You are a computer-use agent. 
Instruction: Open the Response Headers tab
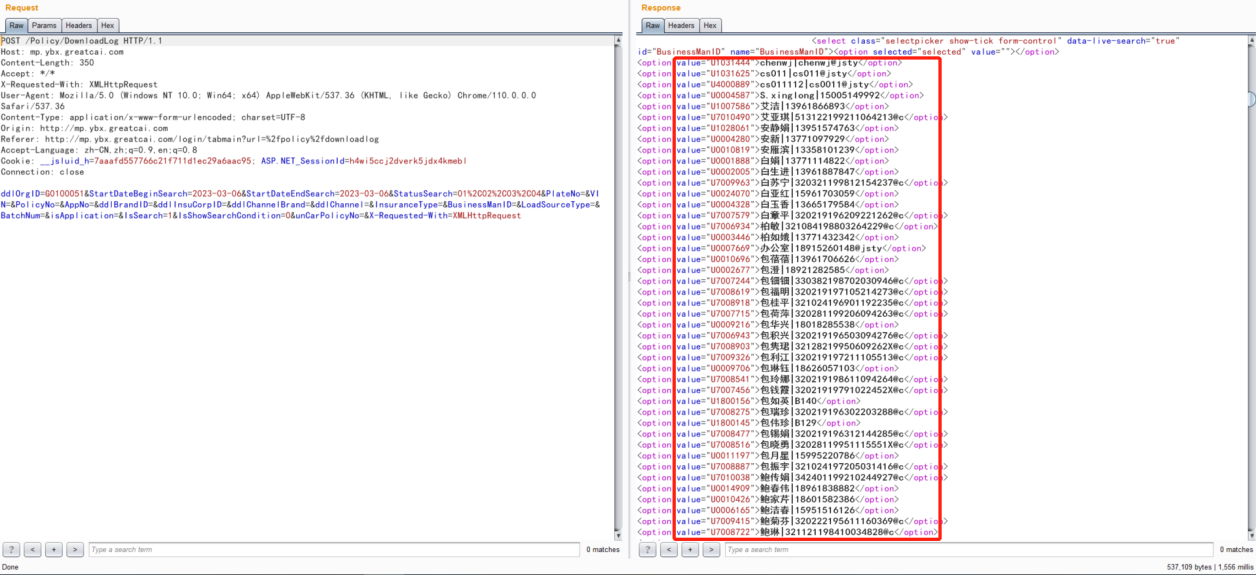[681, 25]
